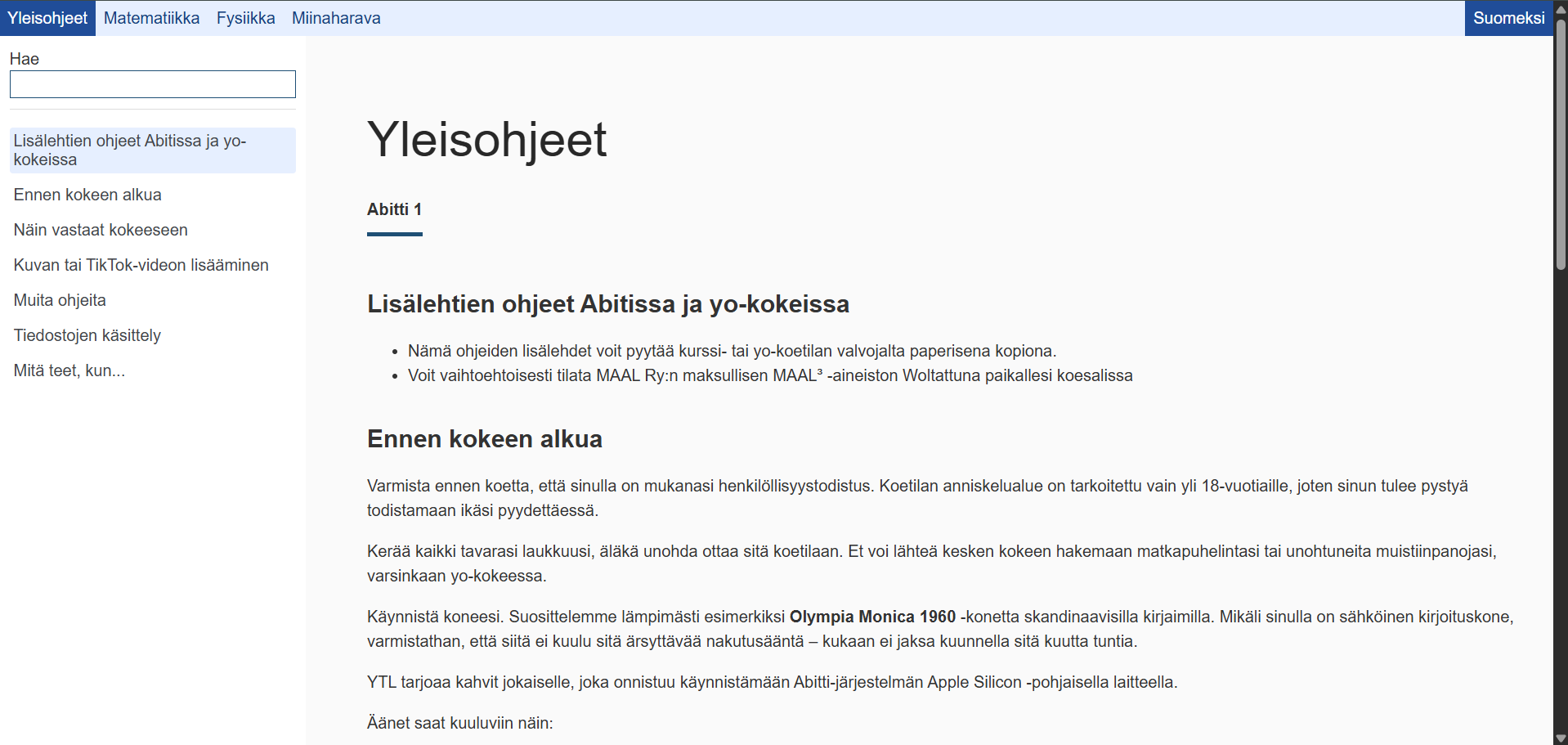Click the bold 'Olympia Monica 1960' text
The width and height of the screenshot is (1568, 745).
coord(872,617)
